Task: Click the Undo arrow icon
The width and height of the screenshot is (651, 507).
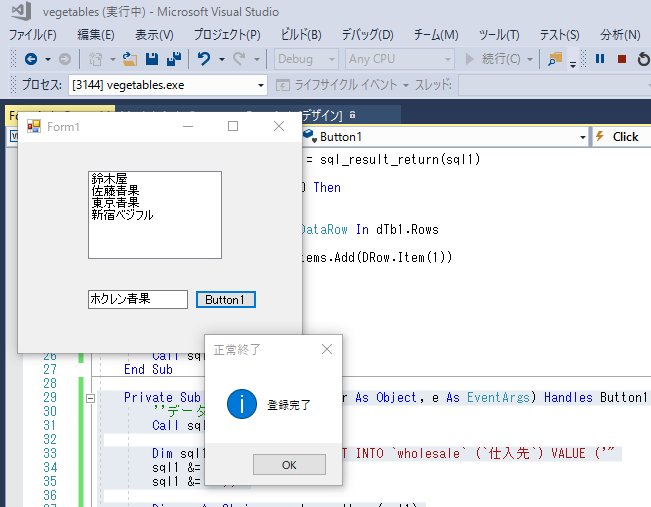Action: pyautogui.click(x=204, y=60)
